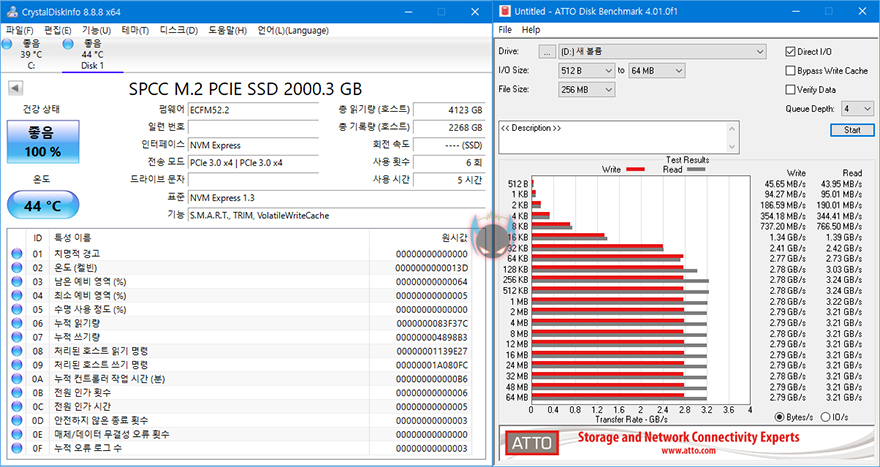This screenshot has height=467, width=880.
Task: Click the status orb for attribute 0E
Action: coord(17,434)
